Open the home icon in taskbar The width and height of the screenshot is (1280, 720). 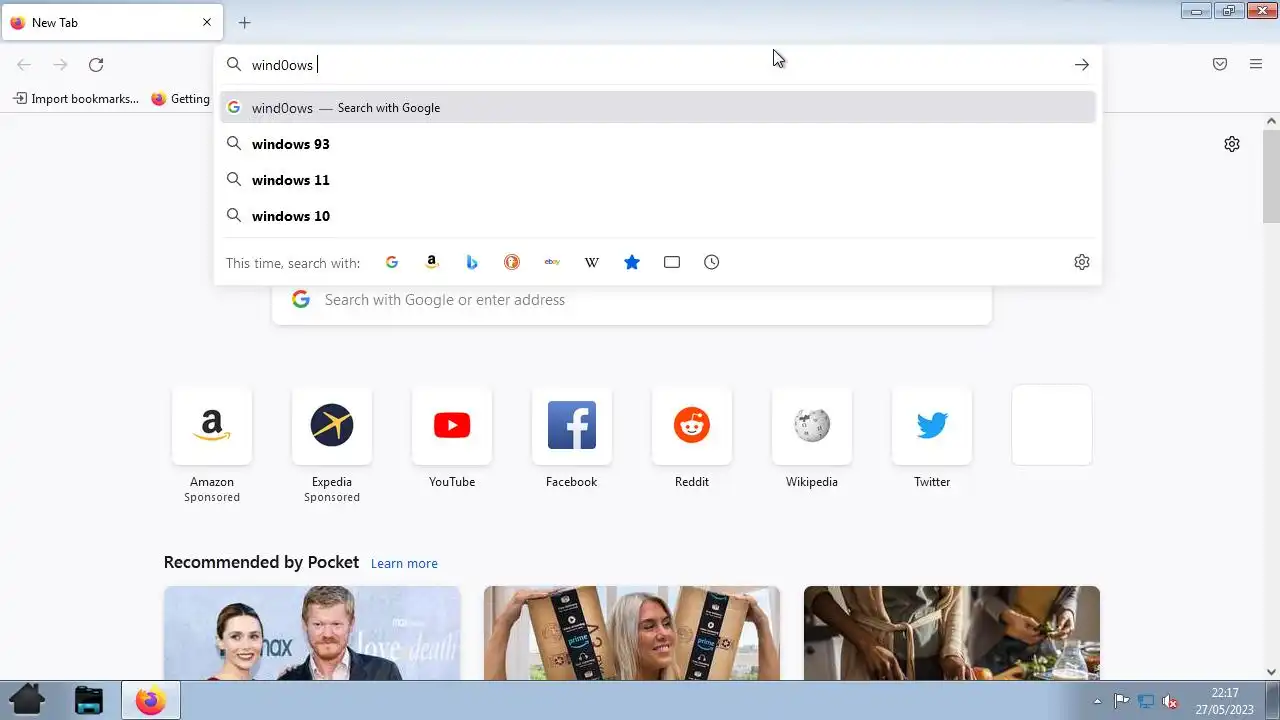pyautogui.click(x=27, y=700)
